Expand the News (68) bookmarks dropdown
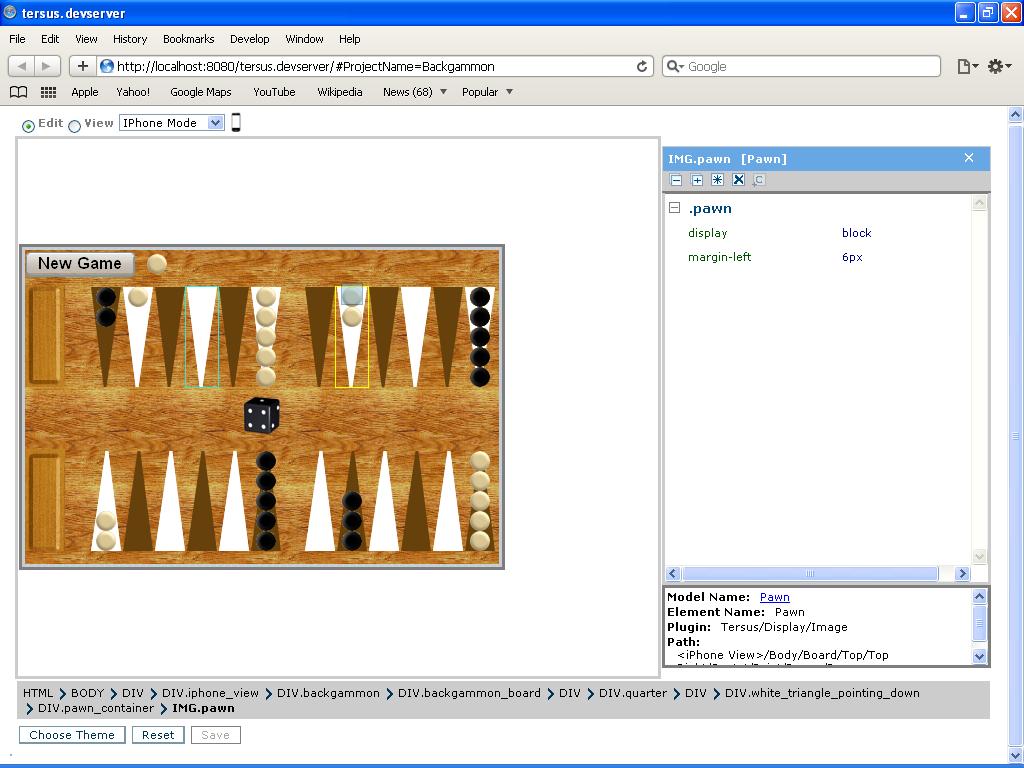This screenshot has height=768, width=1024. pos(443,92)
